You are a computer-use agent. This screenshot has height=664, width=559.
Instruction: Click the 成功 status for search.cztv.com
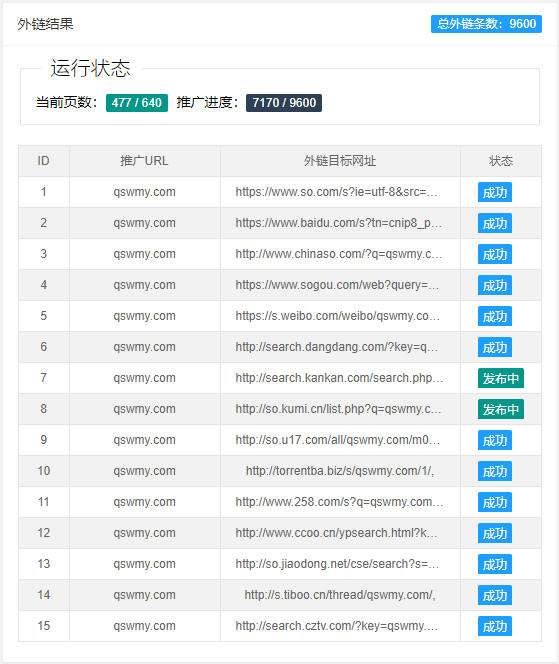tap(495, 626)
